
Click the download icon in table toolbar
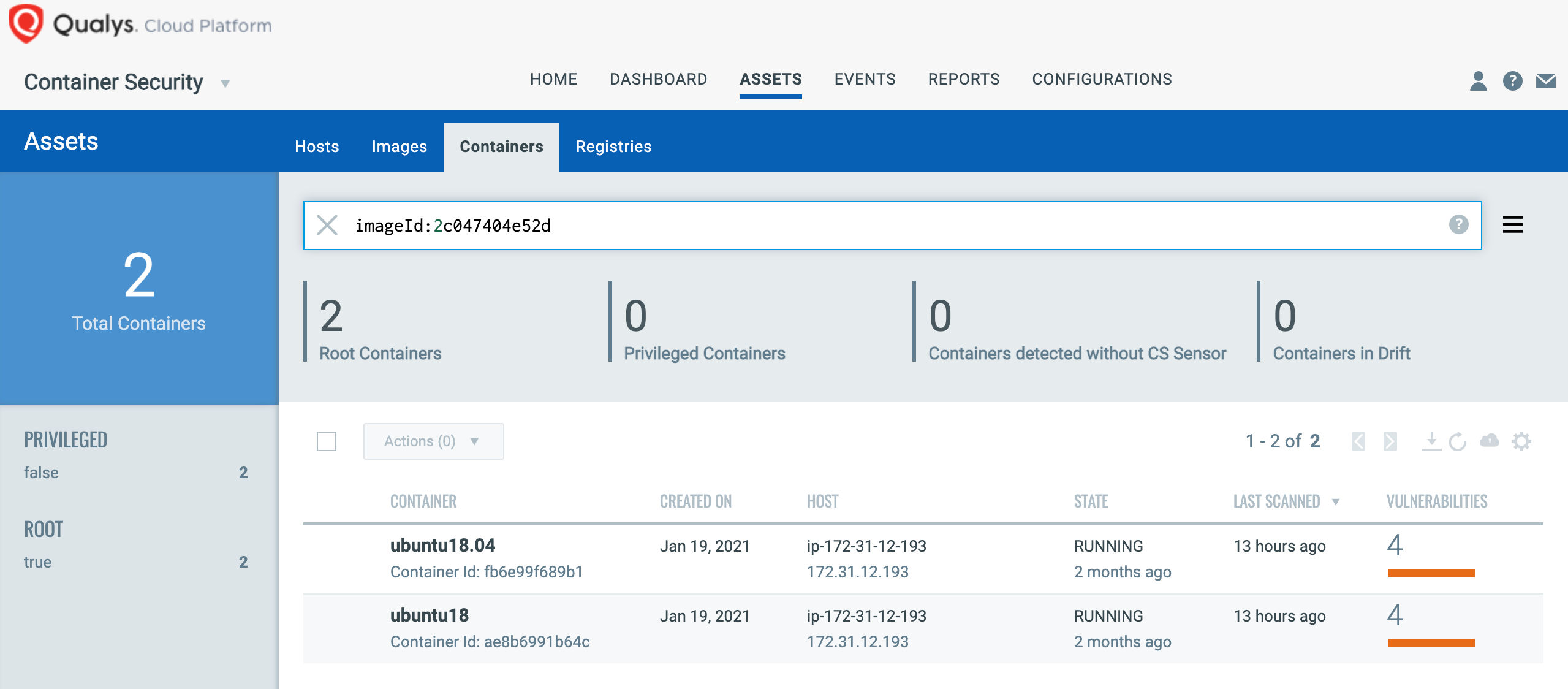pyautogui.click(x=1431, y=441)
